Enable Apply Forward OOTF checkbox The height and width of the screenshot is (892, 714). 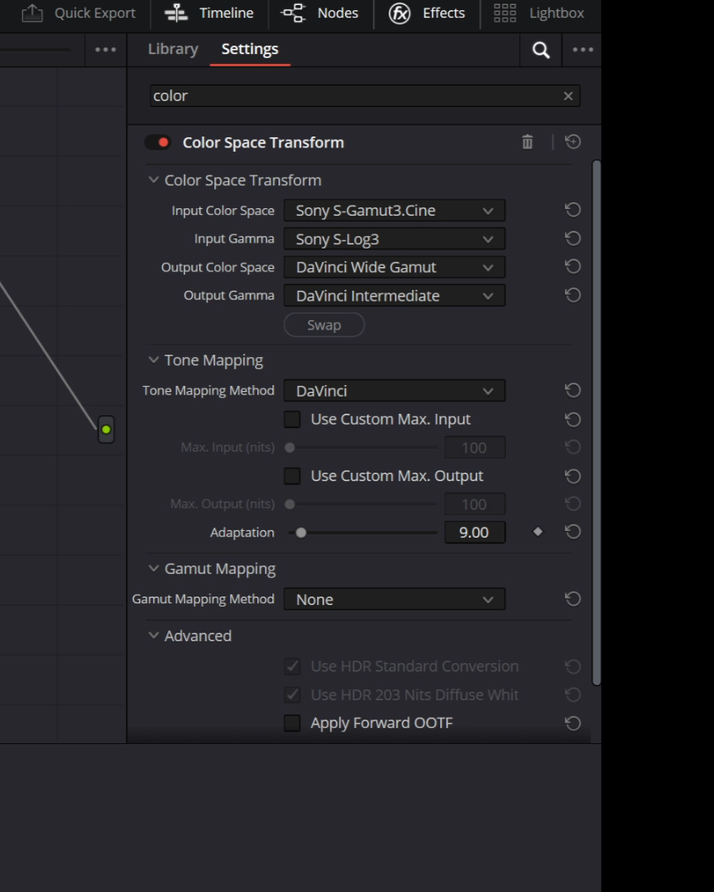click(x=292, y=723)
